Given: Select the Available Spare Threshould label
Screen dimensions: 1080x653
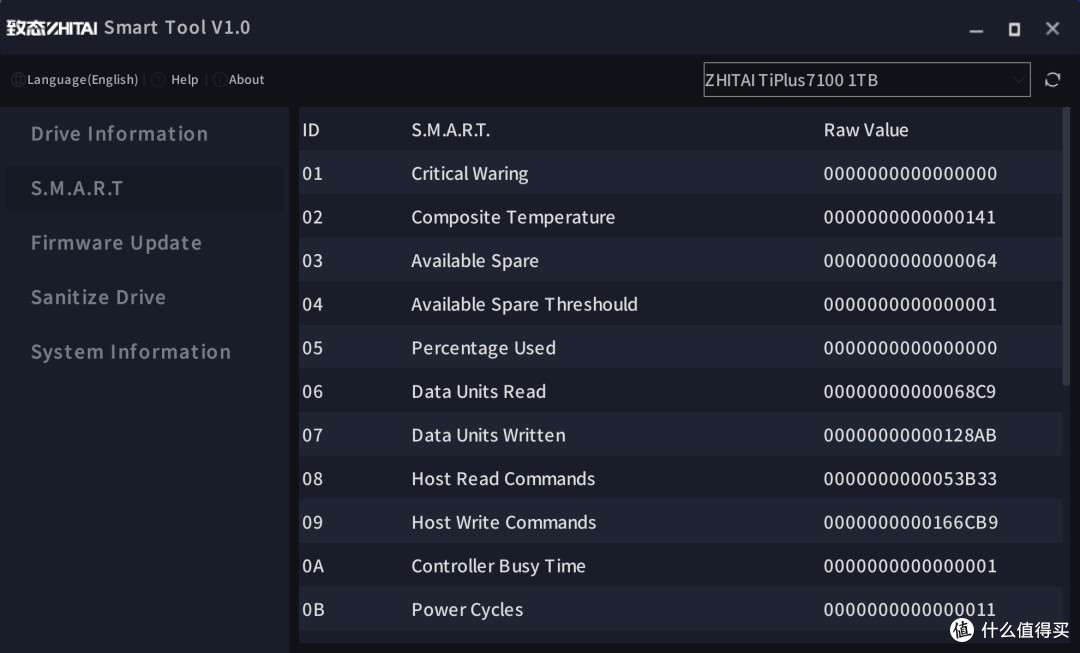Looking at the screenshot, I should click(524, 304).
